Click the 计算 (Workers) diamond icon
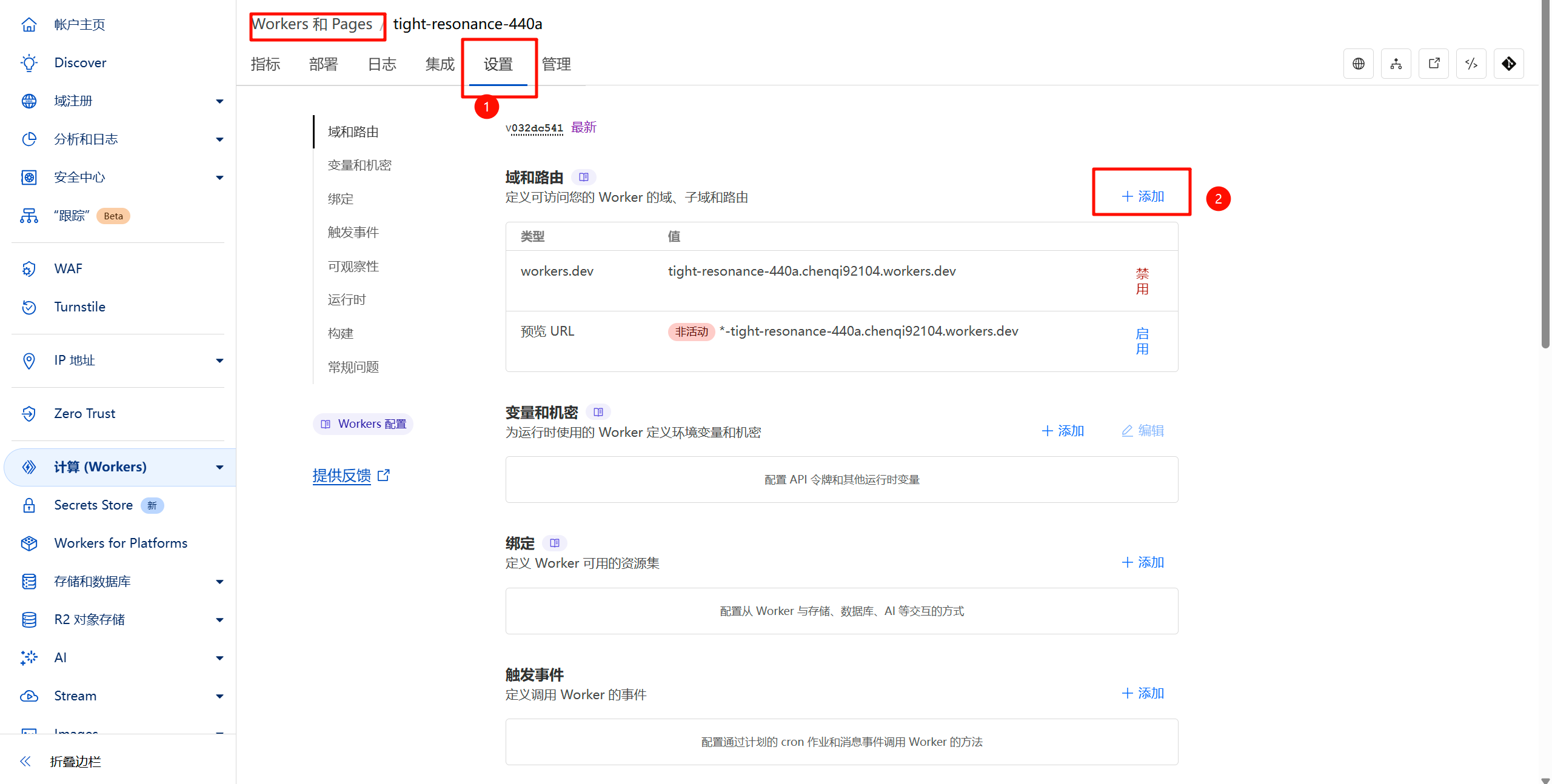 point(29,467)
